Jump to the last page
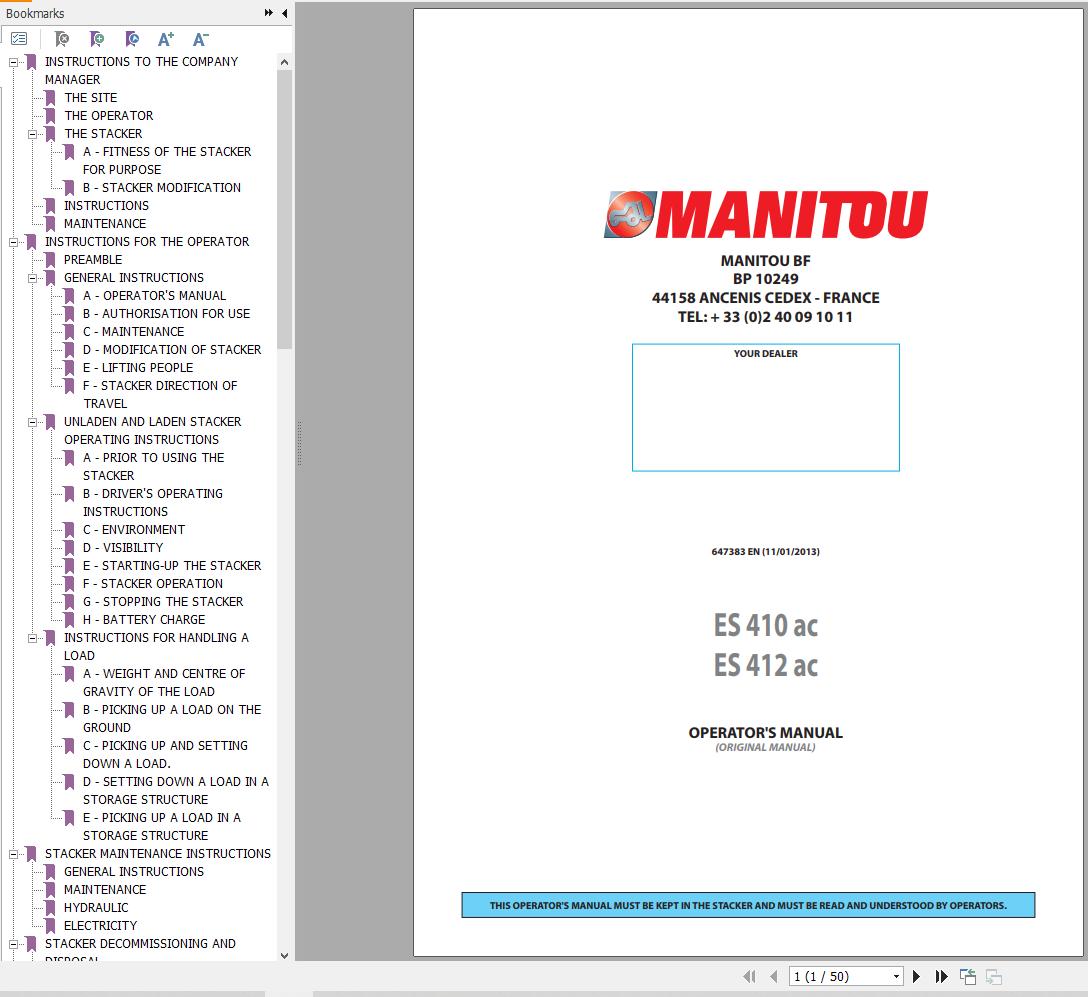Screen dimensions: 1088x997 [941, 976]
